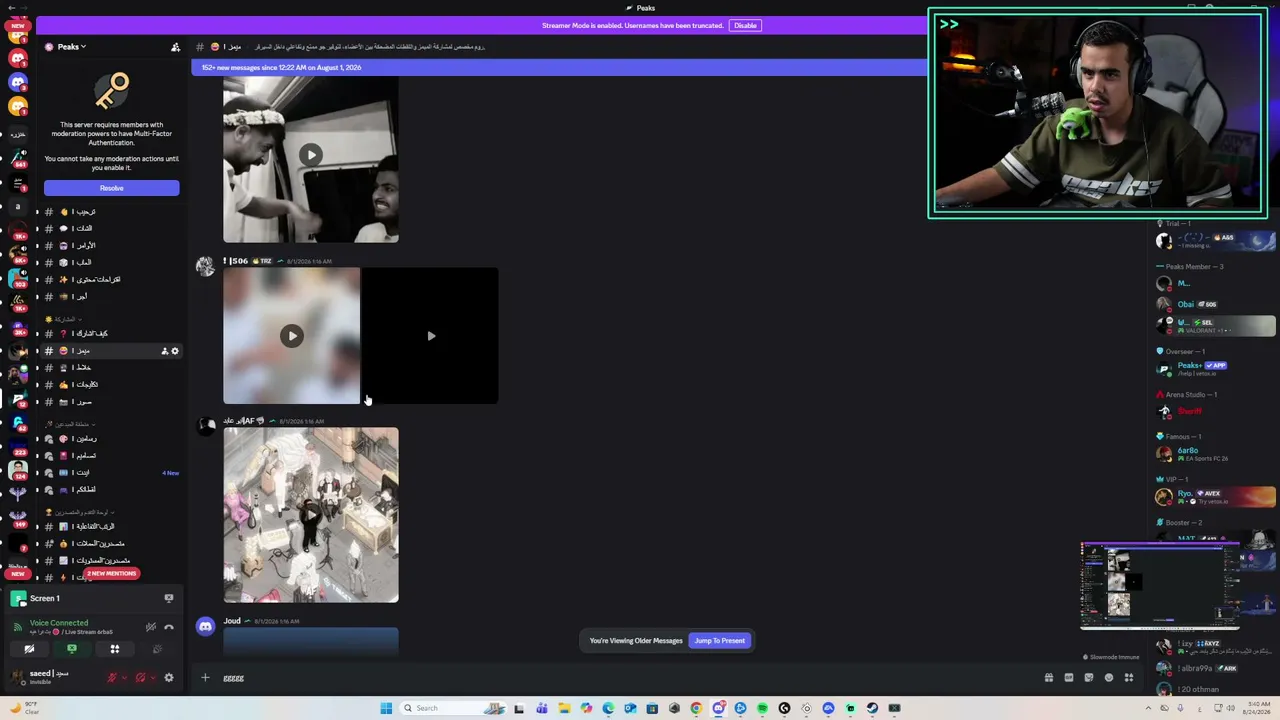Open the gift icon in message bar
1280x720 pixels.
[1048, 678]
